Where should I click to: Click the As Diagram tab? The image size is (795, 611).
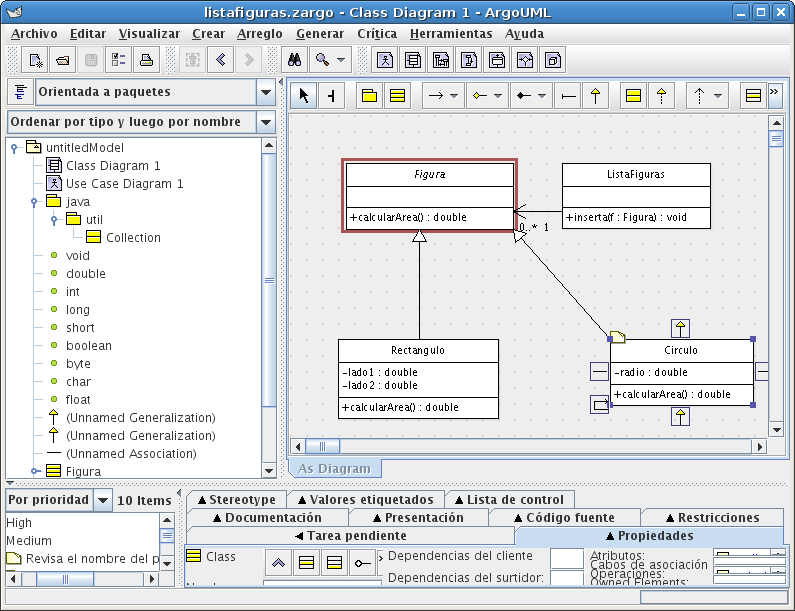click(x=334, y=469)
